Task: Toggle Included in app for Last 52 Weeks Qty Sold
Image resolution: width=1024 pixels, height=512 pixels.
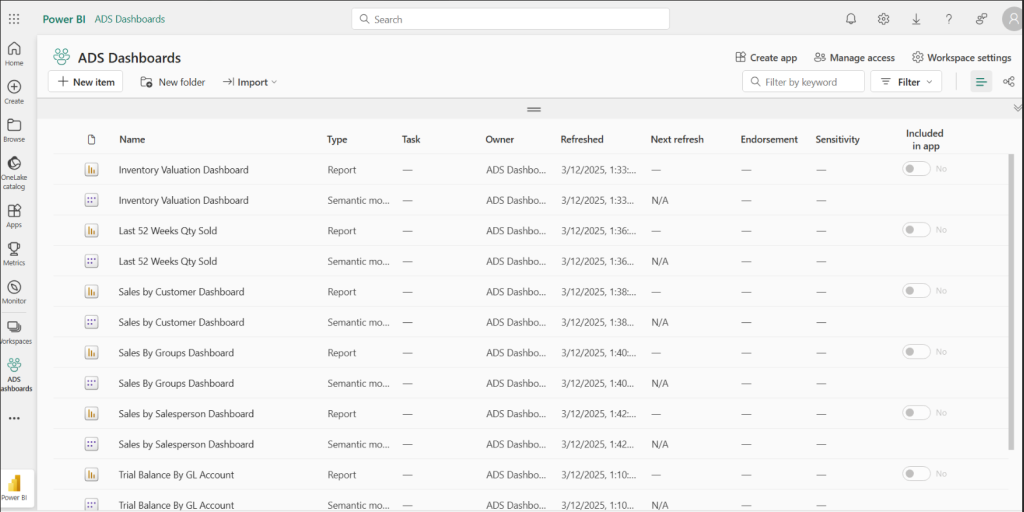Action: pyautogui.click(x=916, y=230)
